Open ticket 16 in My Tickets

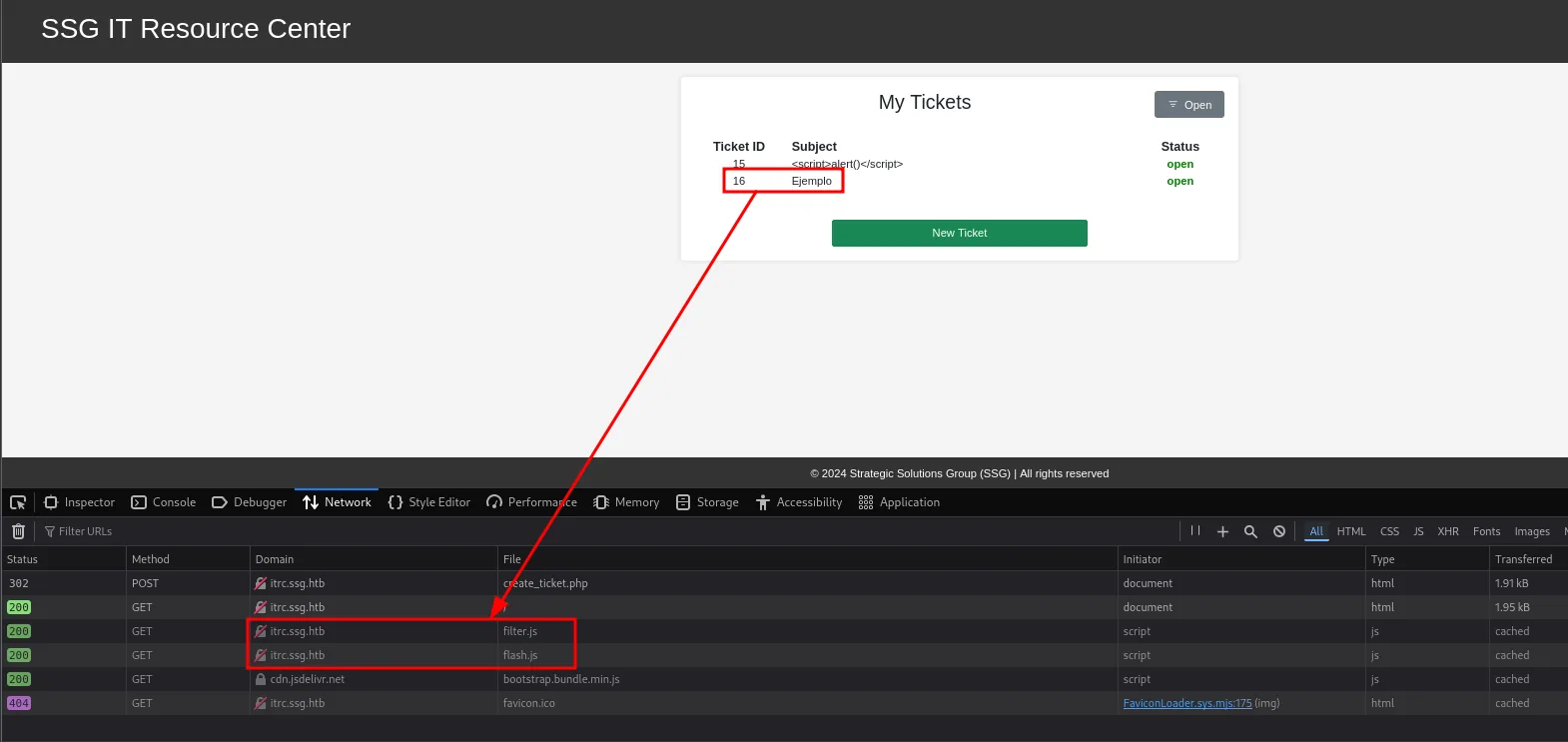tap(739, 181)
